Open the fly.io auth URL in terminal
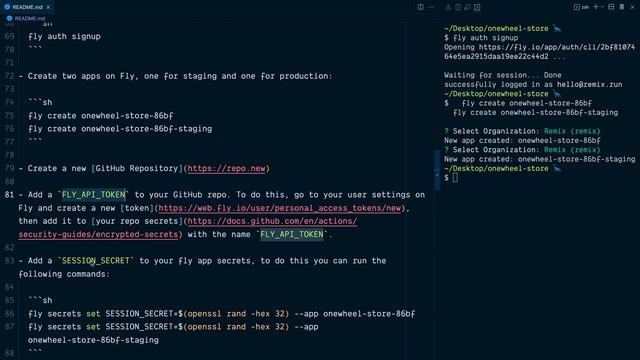Image resolution: width=640 pixels, height=360 pixels. (x=540, y=52)
